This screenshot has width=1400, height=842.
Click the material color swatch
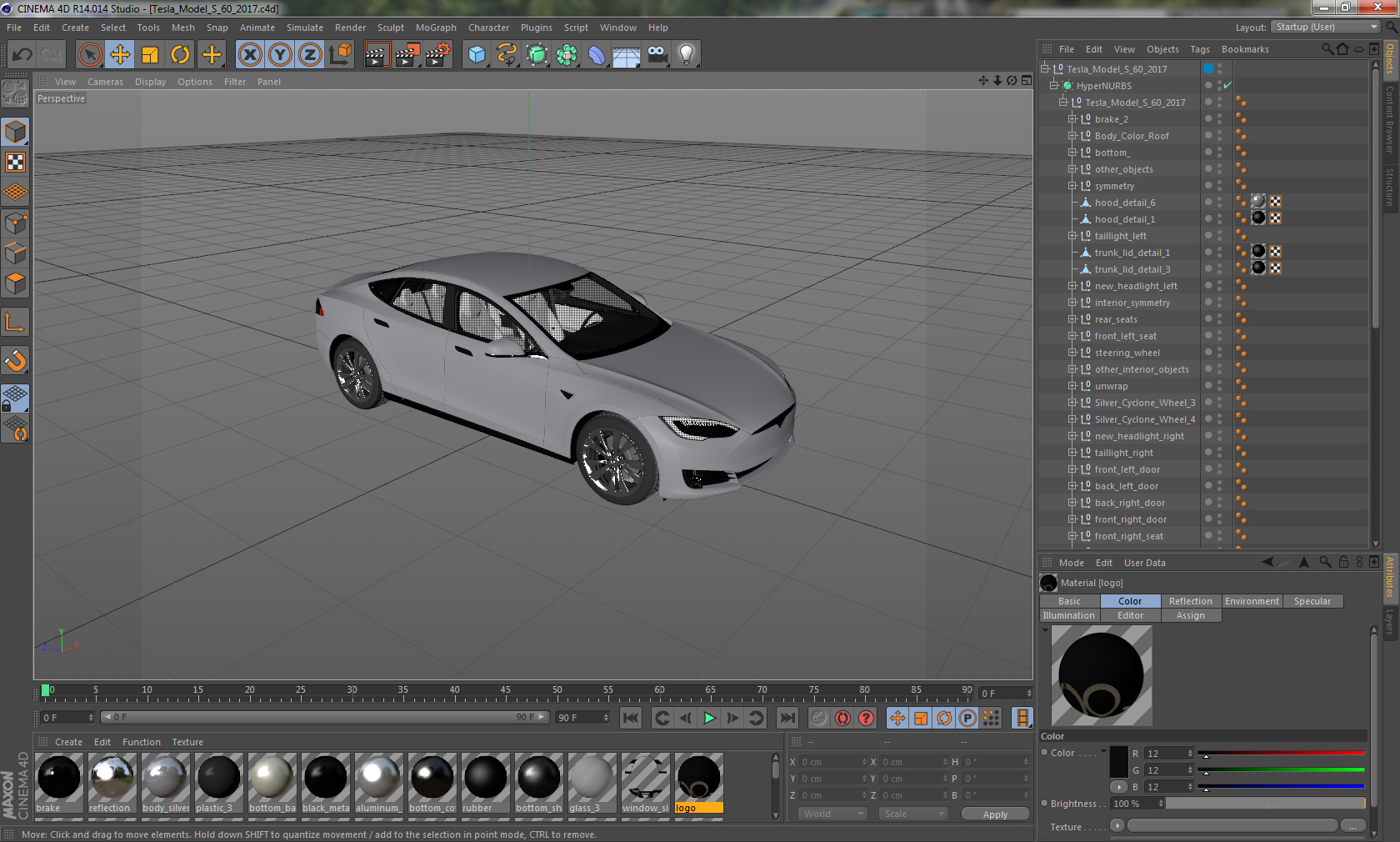(1118, 762)
